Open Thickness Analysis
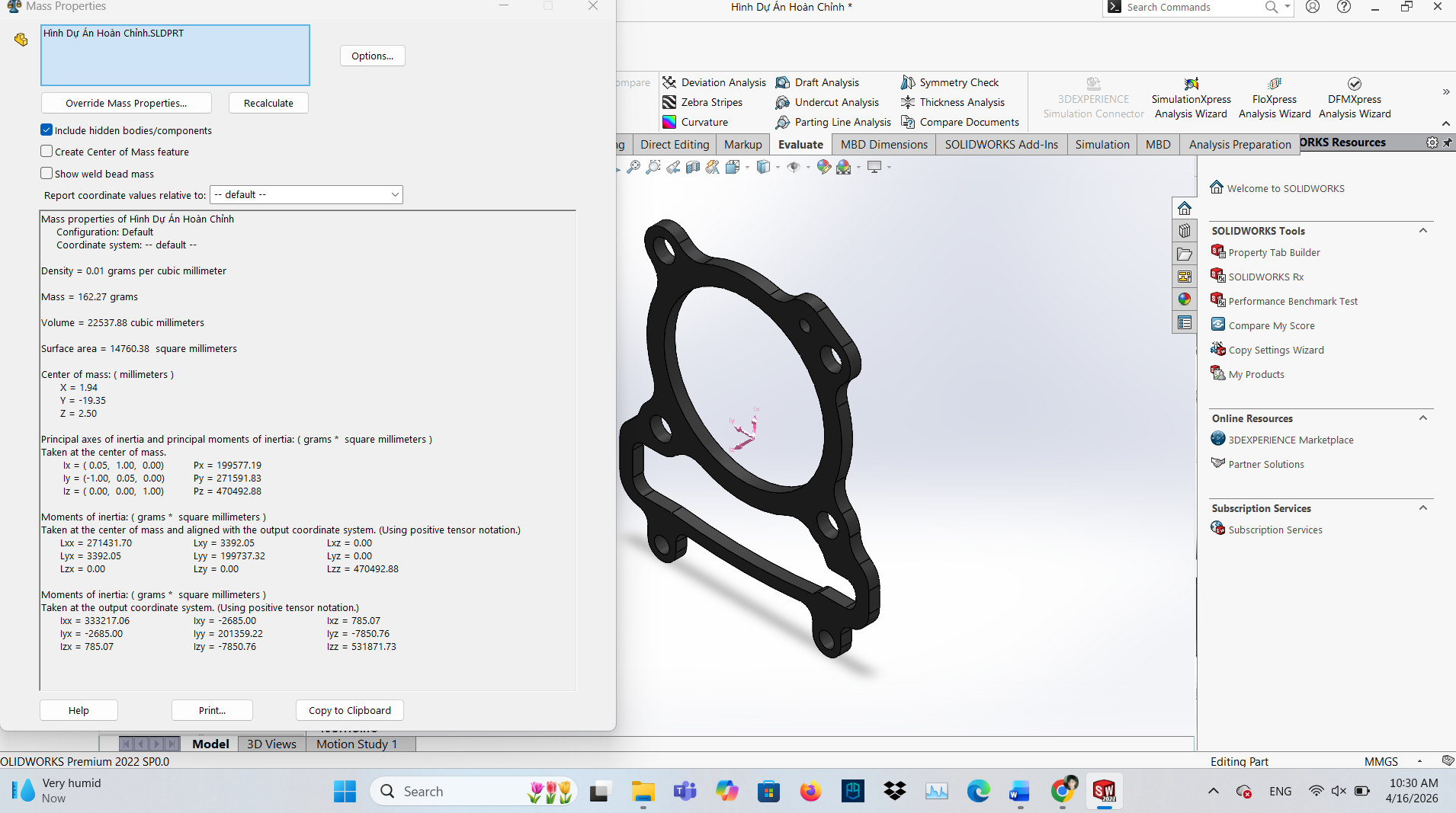This screenshot has height=813, width=1456. point(953,102)
